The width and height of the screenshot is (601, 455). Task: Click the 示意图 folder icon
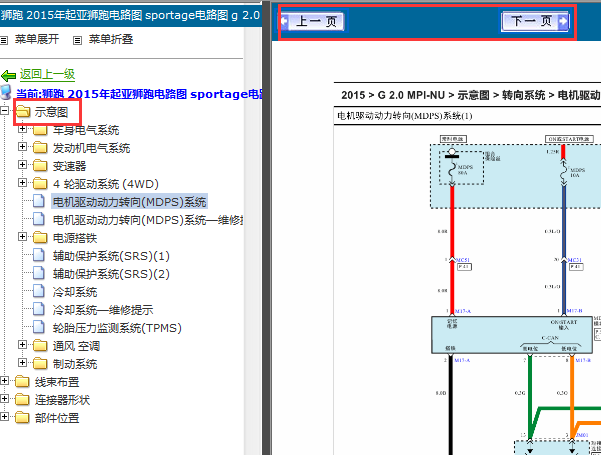click(x=23, y=112)
